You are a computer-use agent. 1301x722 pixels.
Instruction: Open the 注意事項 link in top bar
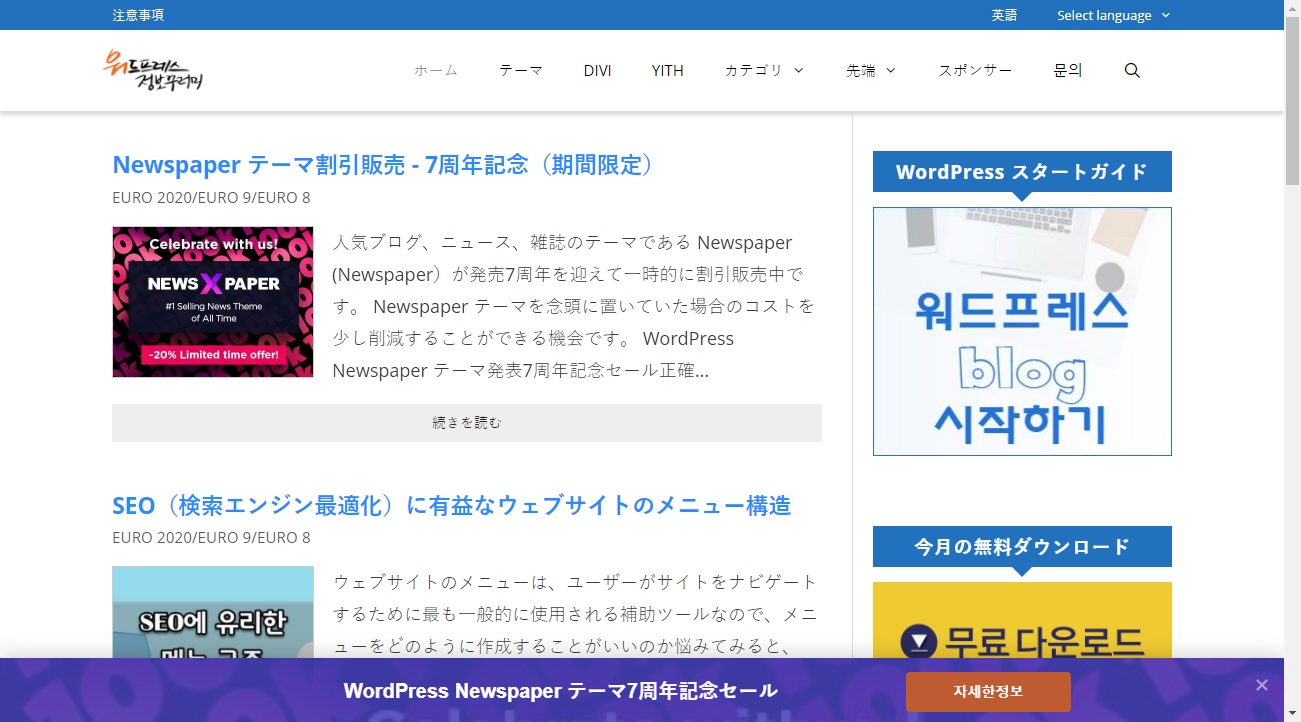click(138, 15)
